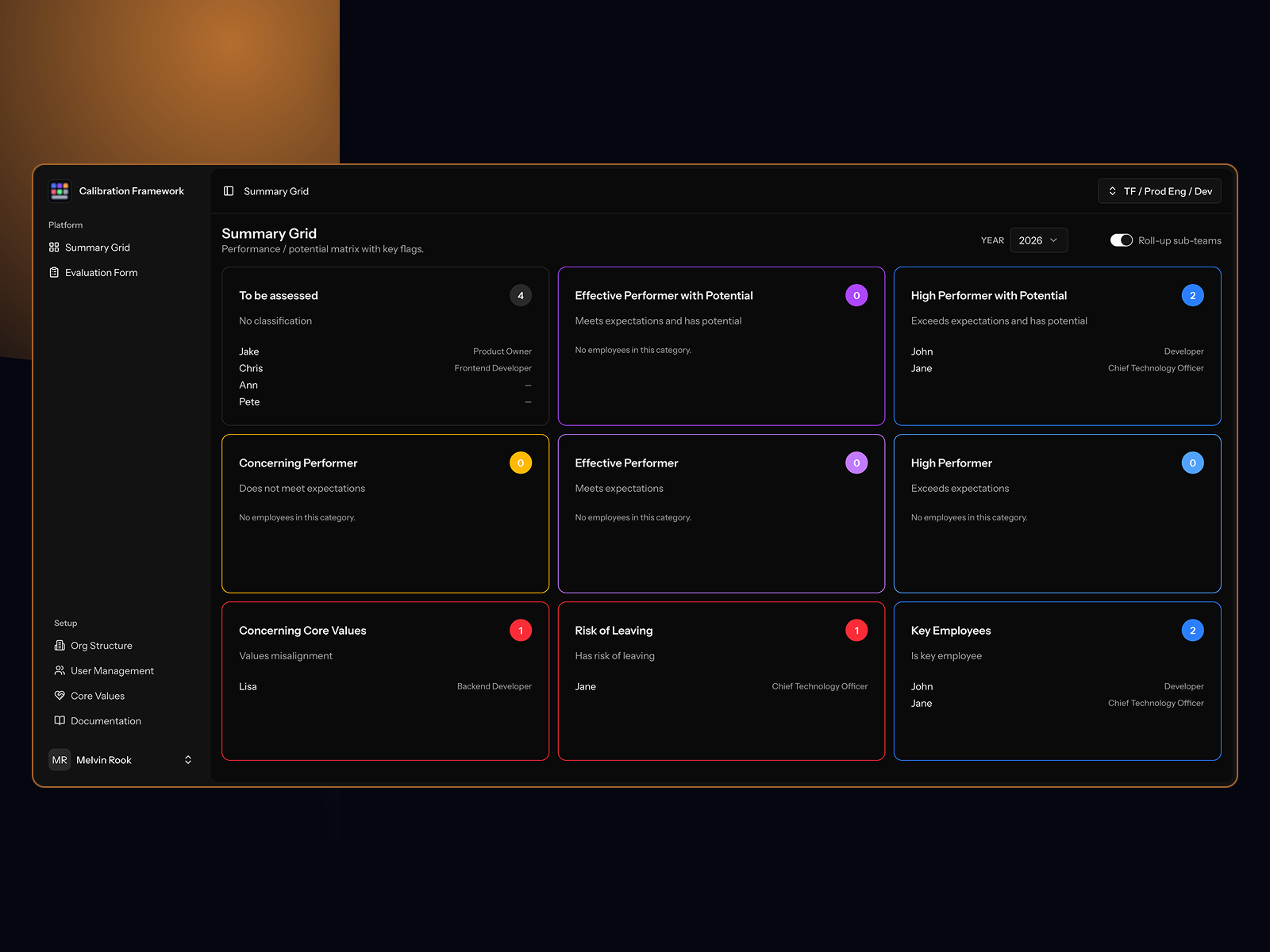
Task: Click the Summary Grid page heading
Action: (x=269, y=233)
